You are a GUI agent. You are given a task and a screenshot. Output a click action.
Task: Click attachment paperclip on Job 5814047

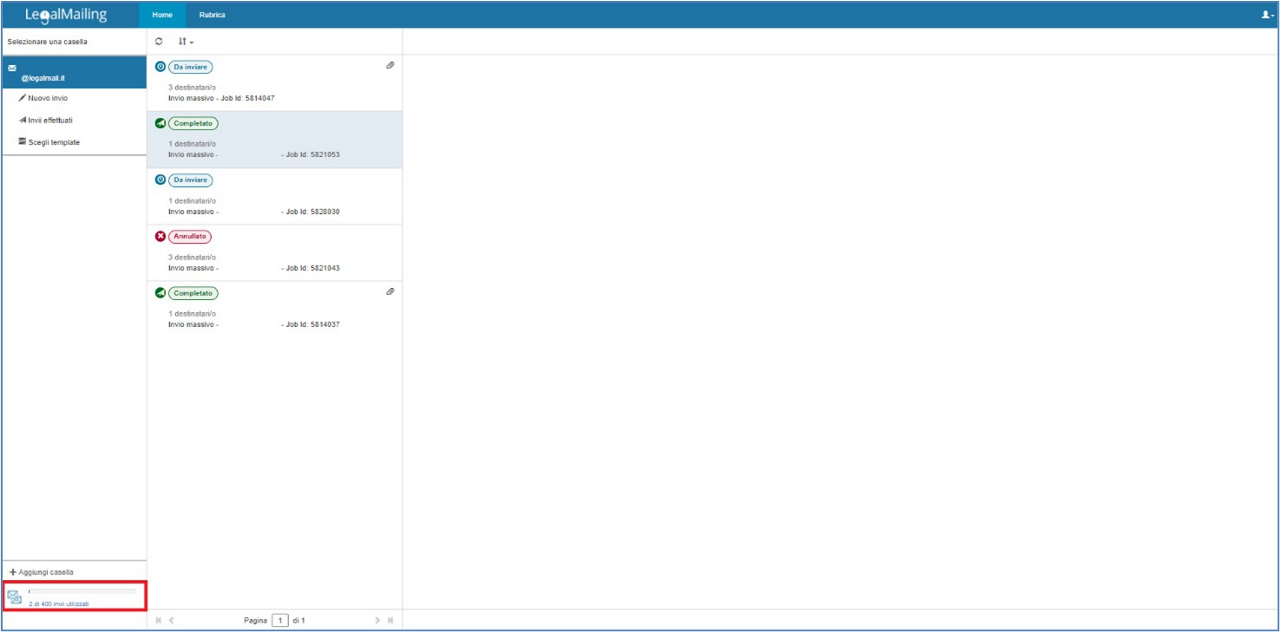coord(390,65)
